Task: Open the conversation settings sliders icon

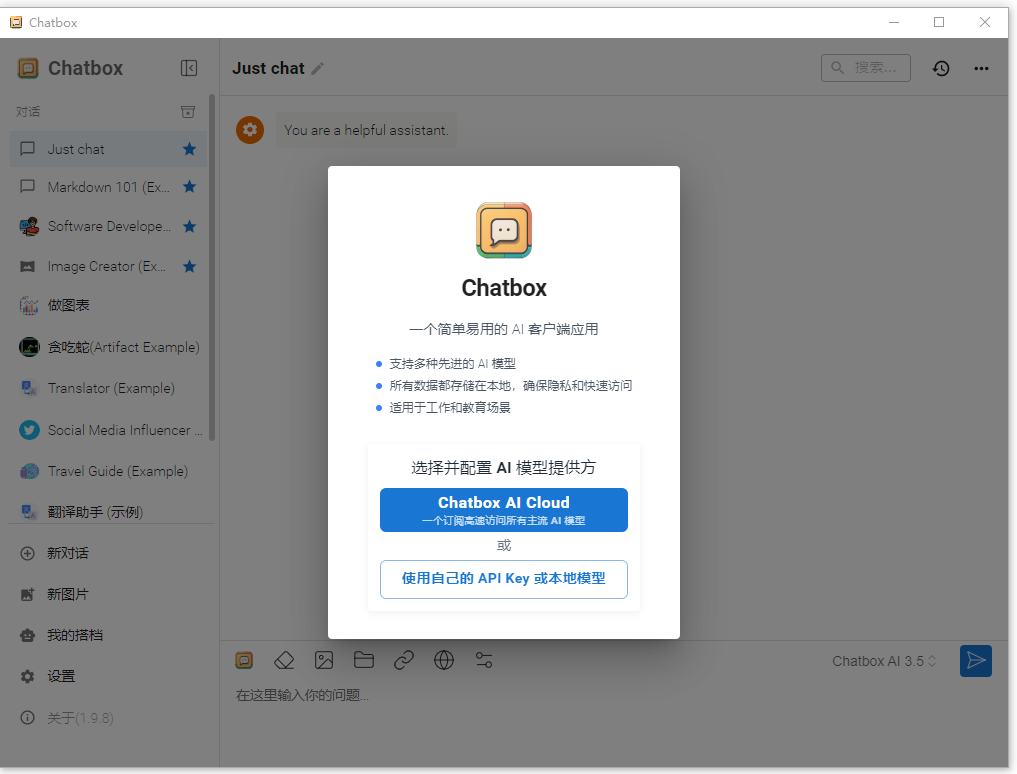Action: pos(484,660)
